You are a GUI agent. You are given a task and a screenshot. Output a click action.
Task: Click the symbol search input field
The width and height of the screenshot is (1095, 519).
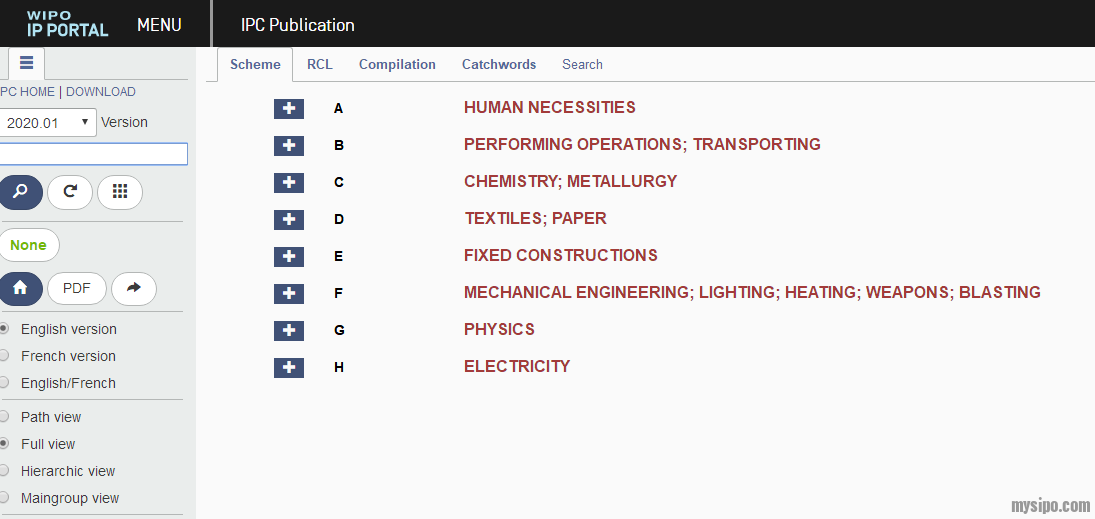pyautogui.click(x=93, y=154)
